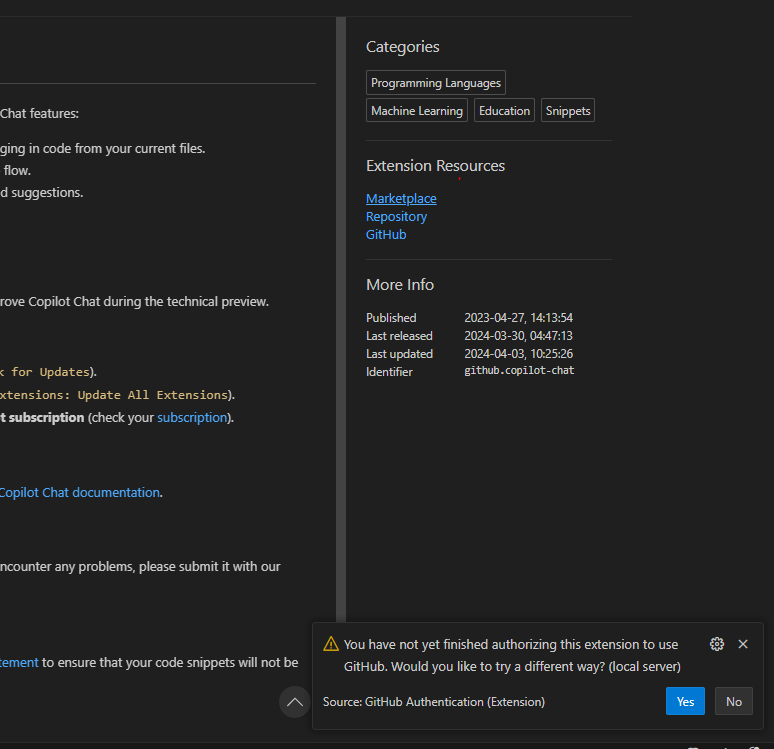Image resolution: width=774 pixels, height=749 pixels.
Task: Click No in the authorization prompt
Action: pos(734,701)
